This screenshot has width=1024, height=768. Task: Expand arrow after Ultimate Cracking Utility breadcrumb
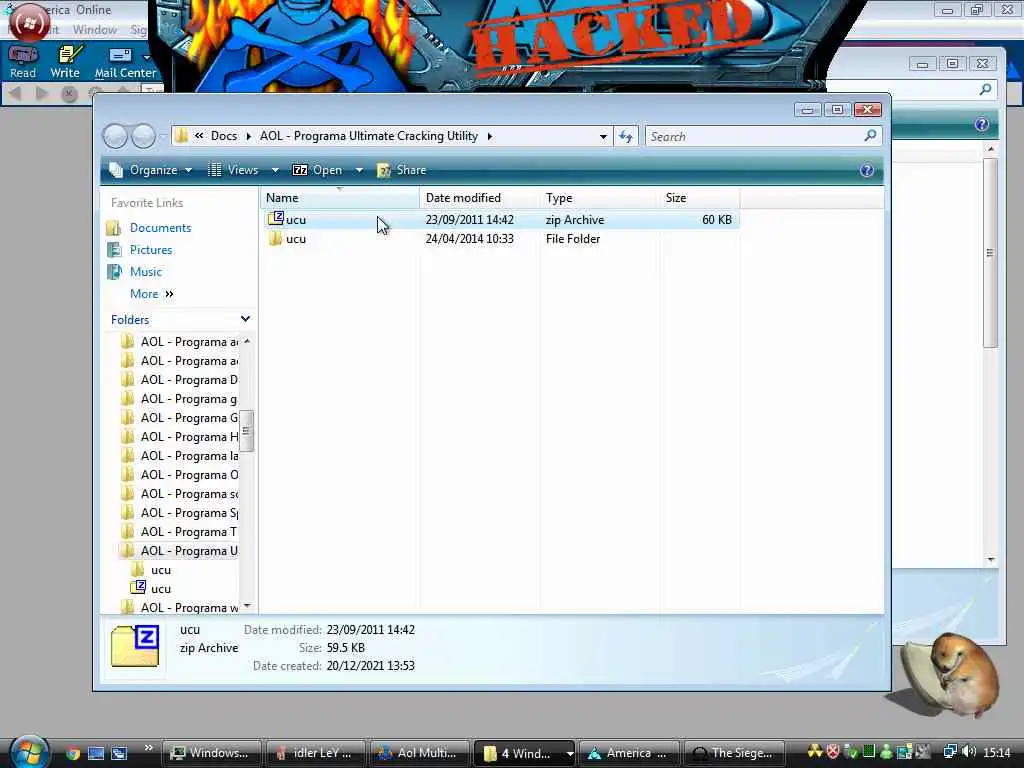click(489, 136)
